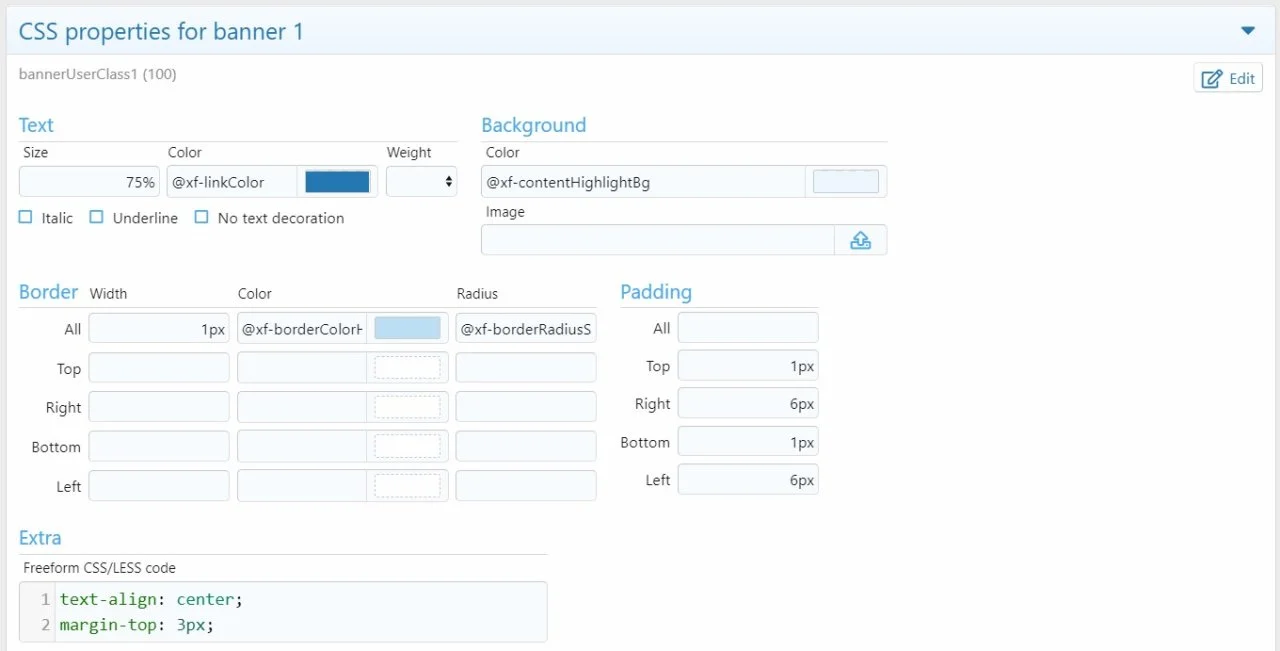Image resolution: width=1280 pixels, height=651 pixels.
Task: Click the Background Image path field
Action: pyautogui.click(x=657, y=240)
